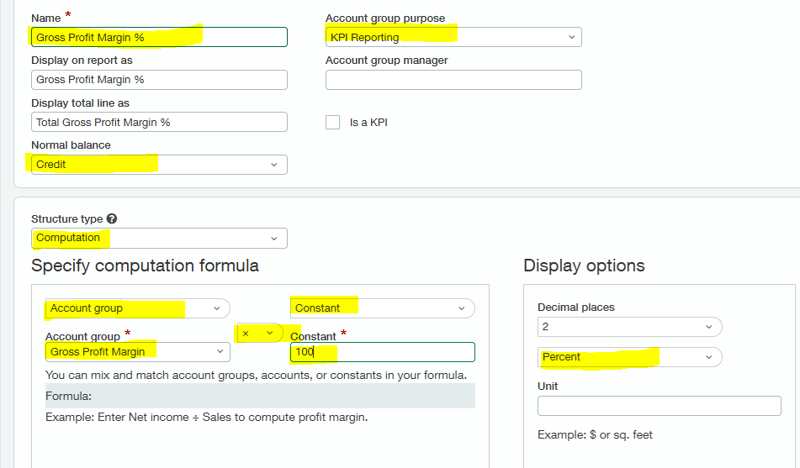Open the Structure type Computation dropdown
Image resolution: width=800 pixels, height=468 pixels.
point(159,238)
